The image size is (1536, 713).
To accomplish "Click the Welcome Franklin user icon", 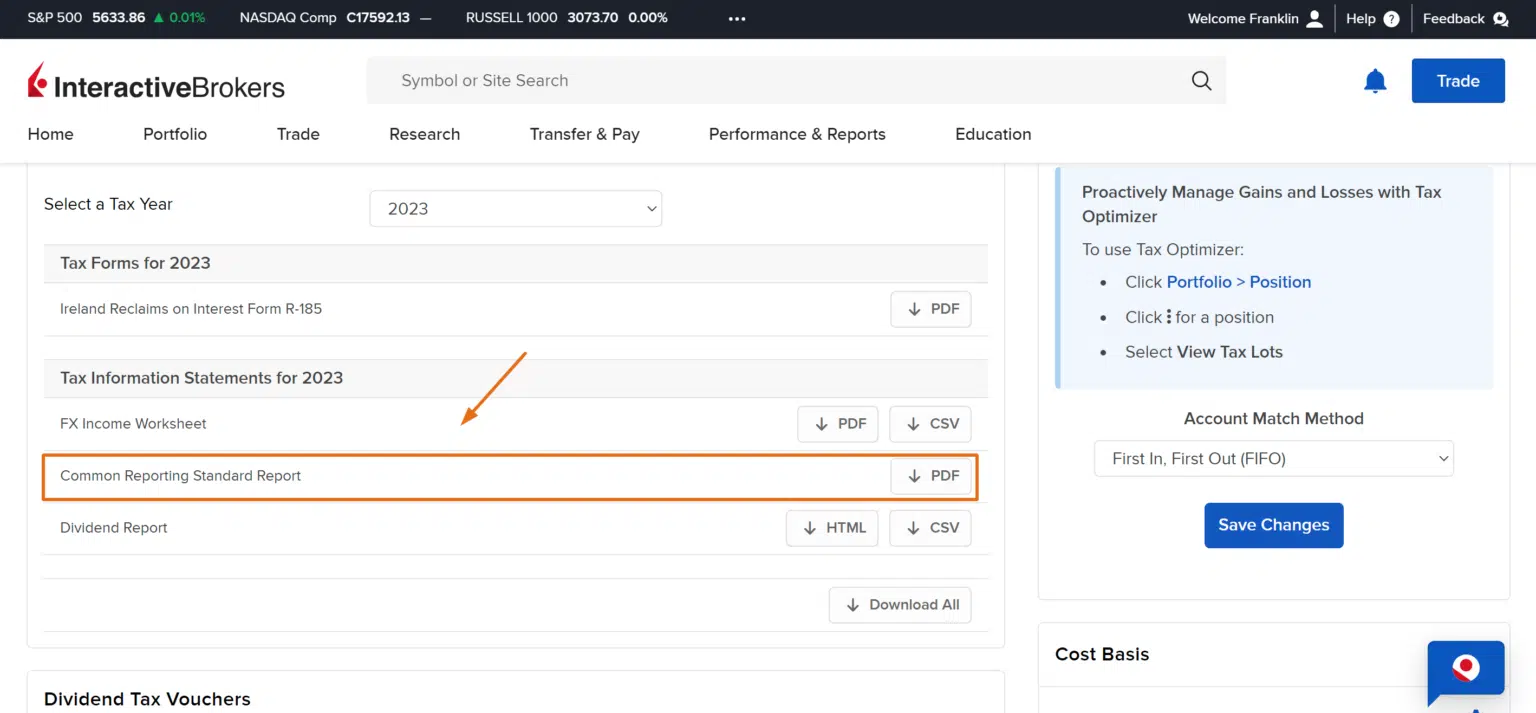I will tap(1314, 19).
